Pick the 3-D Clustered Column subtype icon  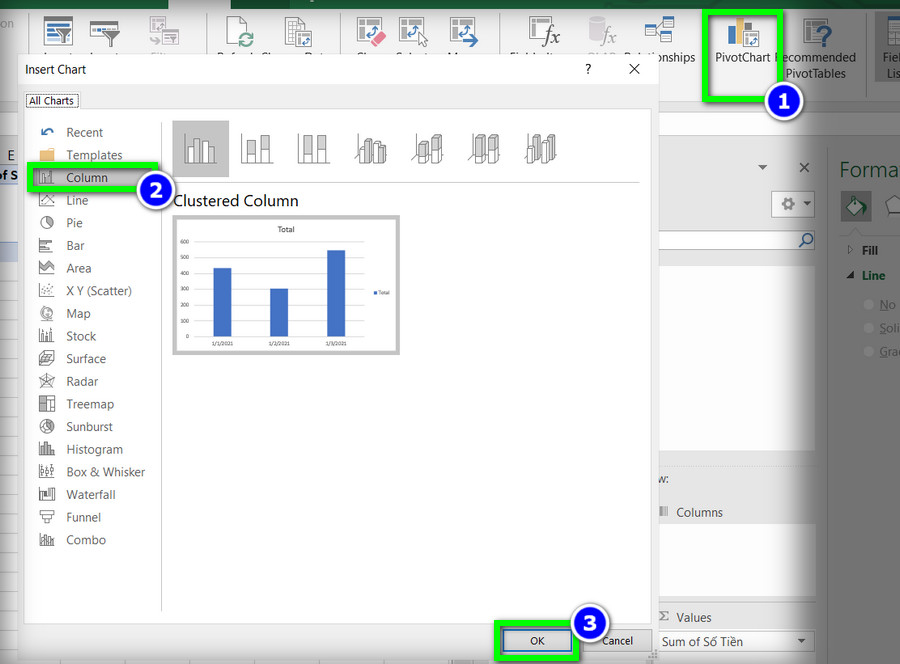point(370,149)
